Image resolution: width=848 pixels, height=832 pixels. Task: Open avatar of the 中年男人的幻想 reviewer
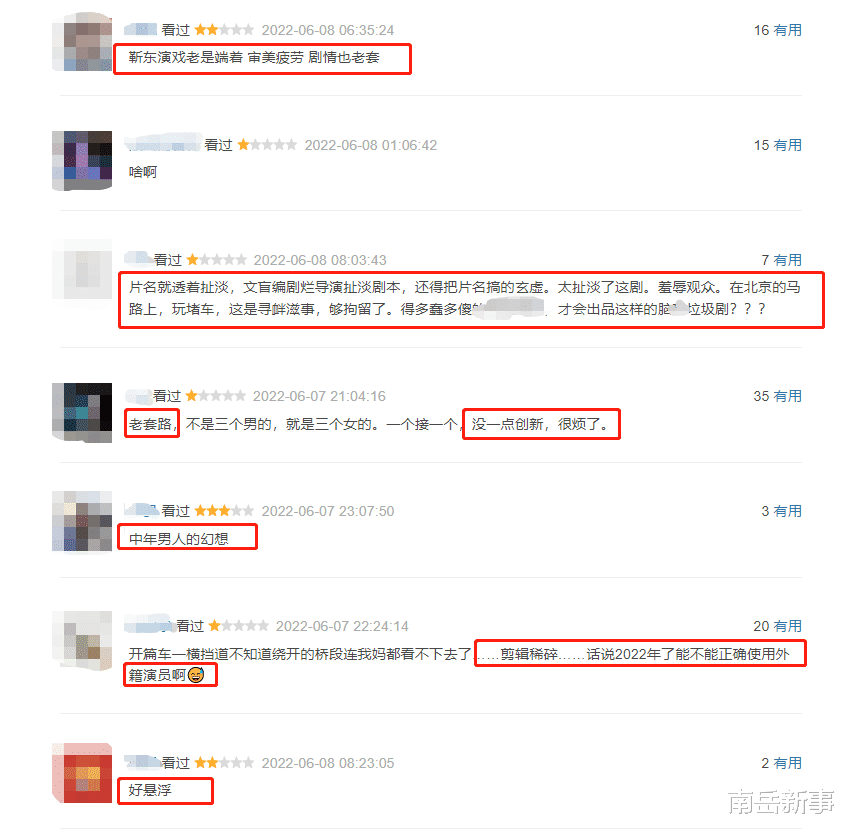[82, 521]
